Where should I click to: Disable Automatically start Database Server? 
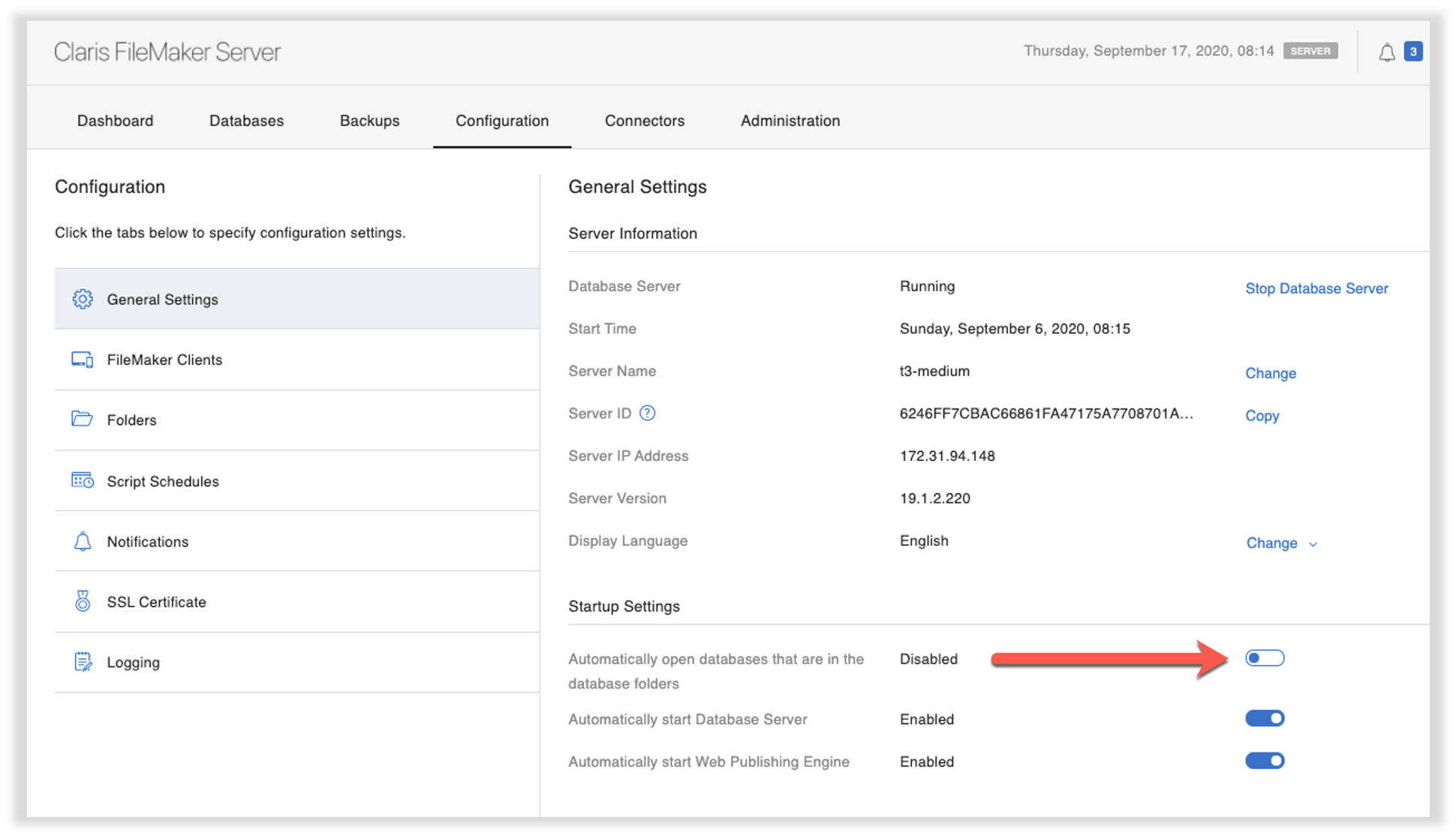click(x=1265, y=718)
